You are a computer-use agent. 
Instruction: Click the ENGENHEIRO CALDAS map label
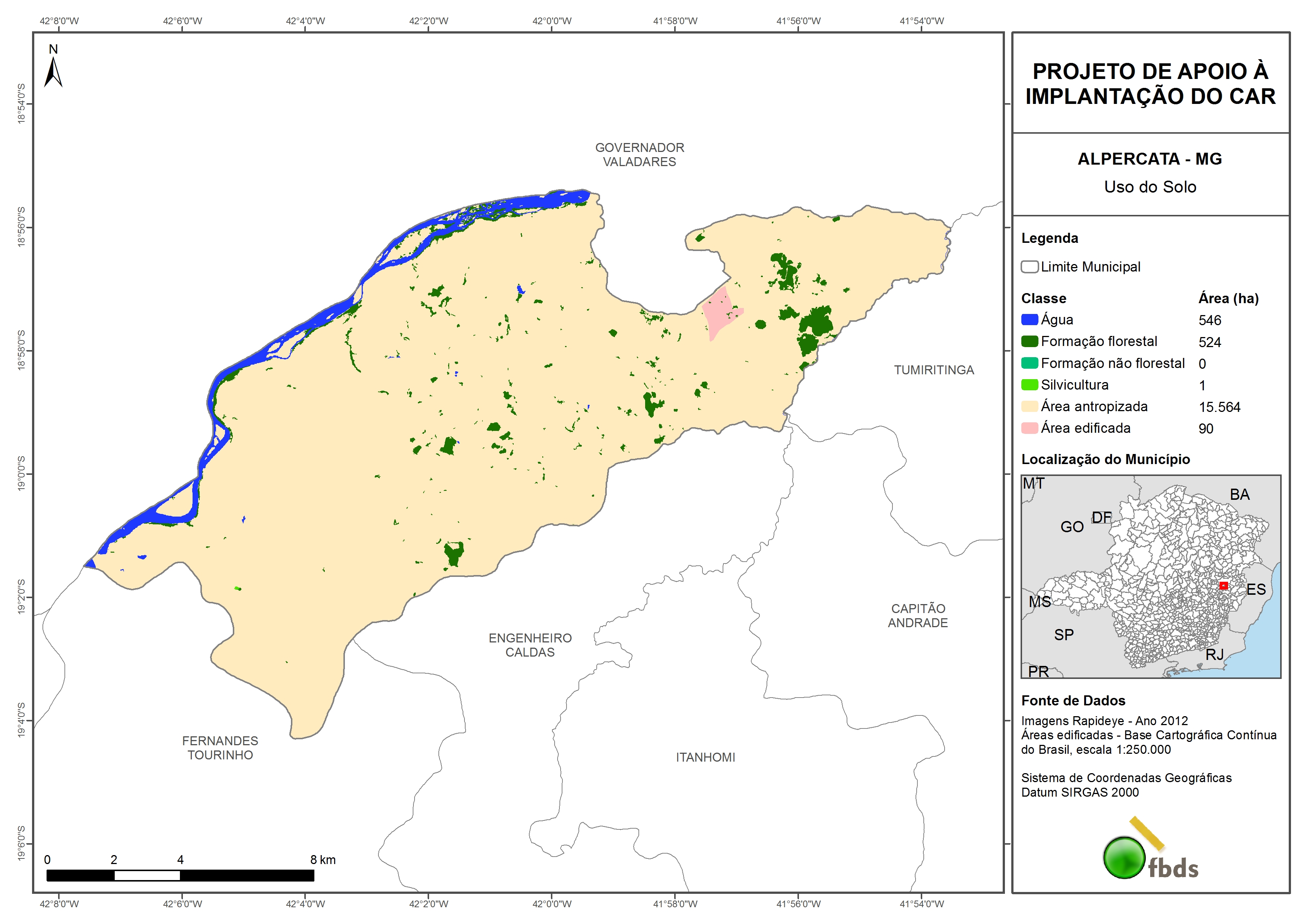click(530, 645)
